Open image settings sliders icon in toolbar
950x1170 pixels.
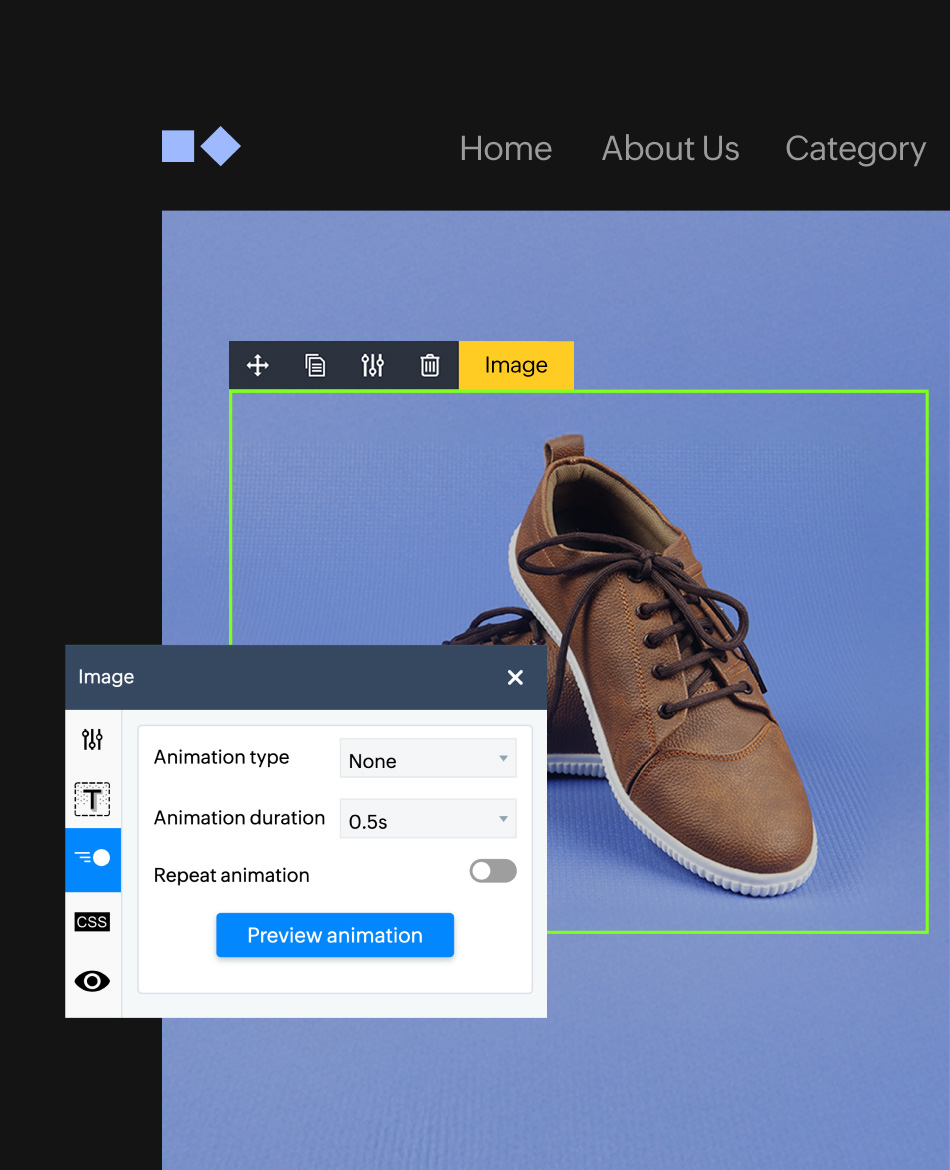pyautogui.click(x=372, y=365)
